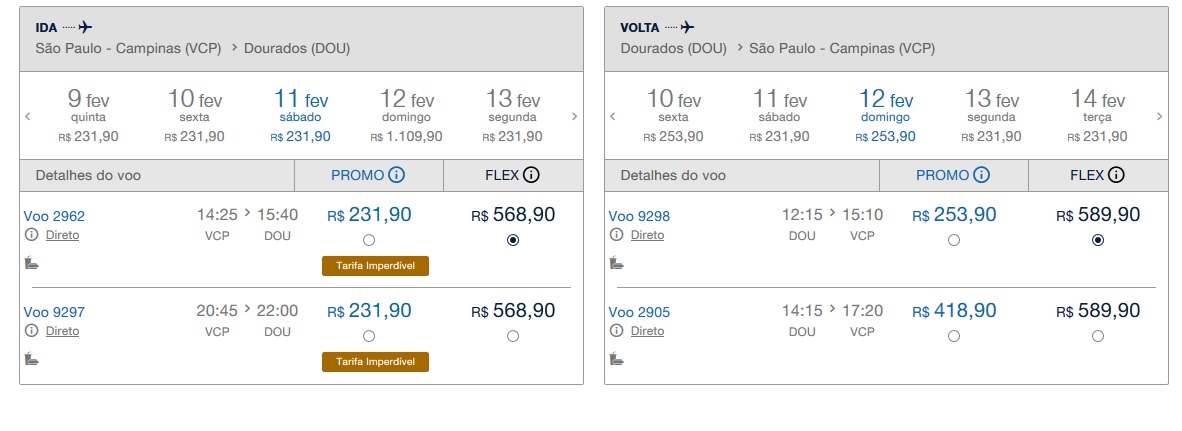
Task: Show earlier outbound dates with the left arrow
Action: [28, 116]
